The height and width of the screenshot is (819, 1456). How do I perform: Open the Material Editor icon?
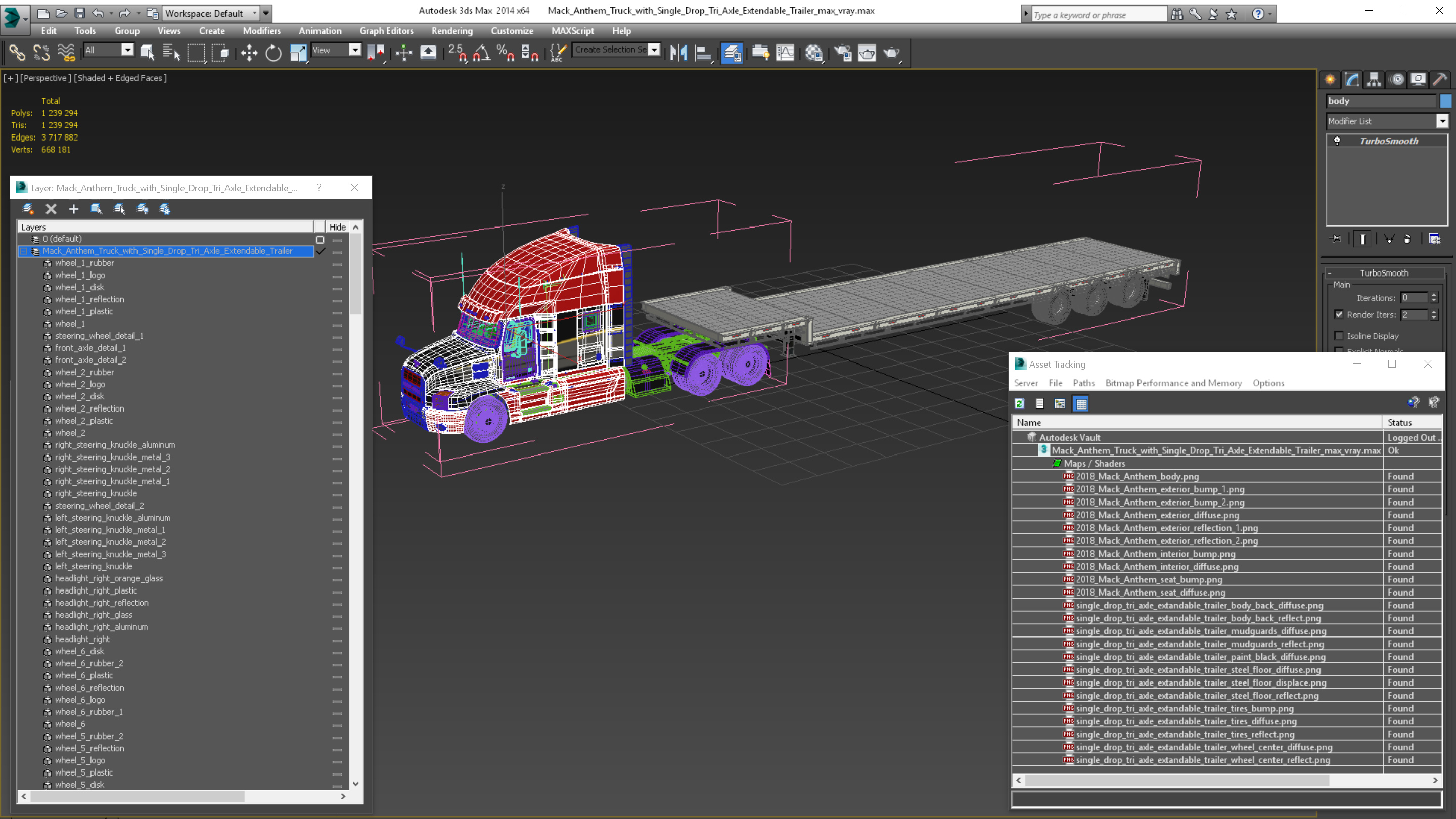(814, 53)
